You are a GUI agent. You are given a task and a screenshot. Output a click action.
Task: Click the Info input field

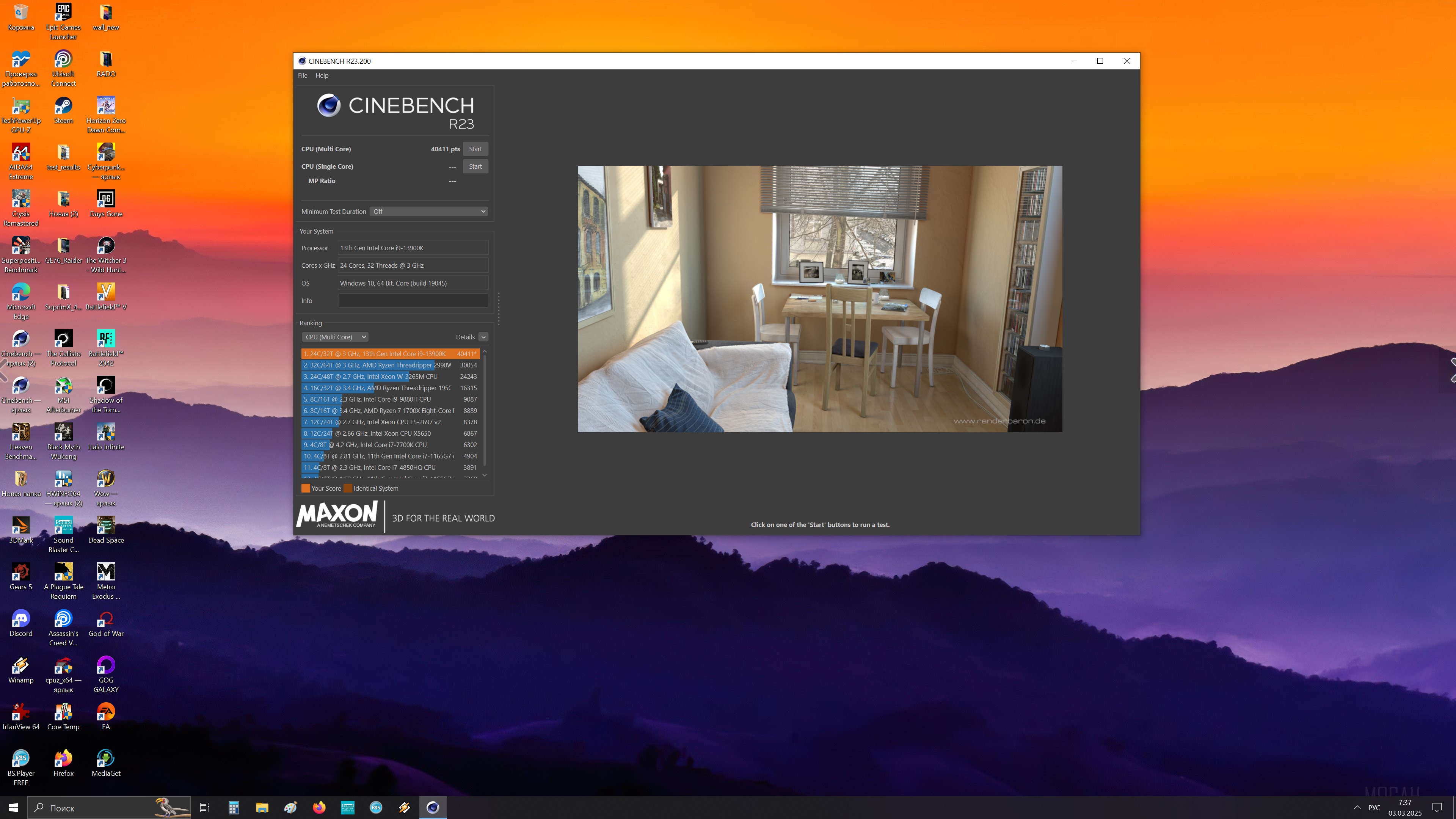[413, 301]
